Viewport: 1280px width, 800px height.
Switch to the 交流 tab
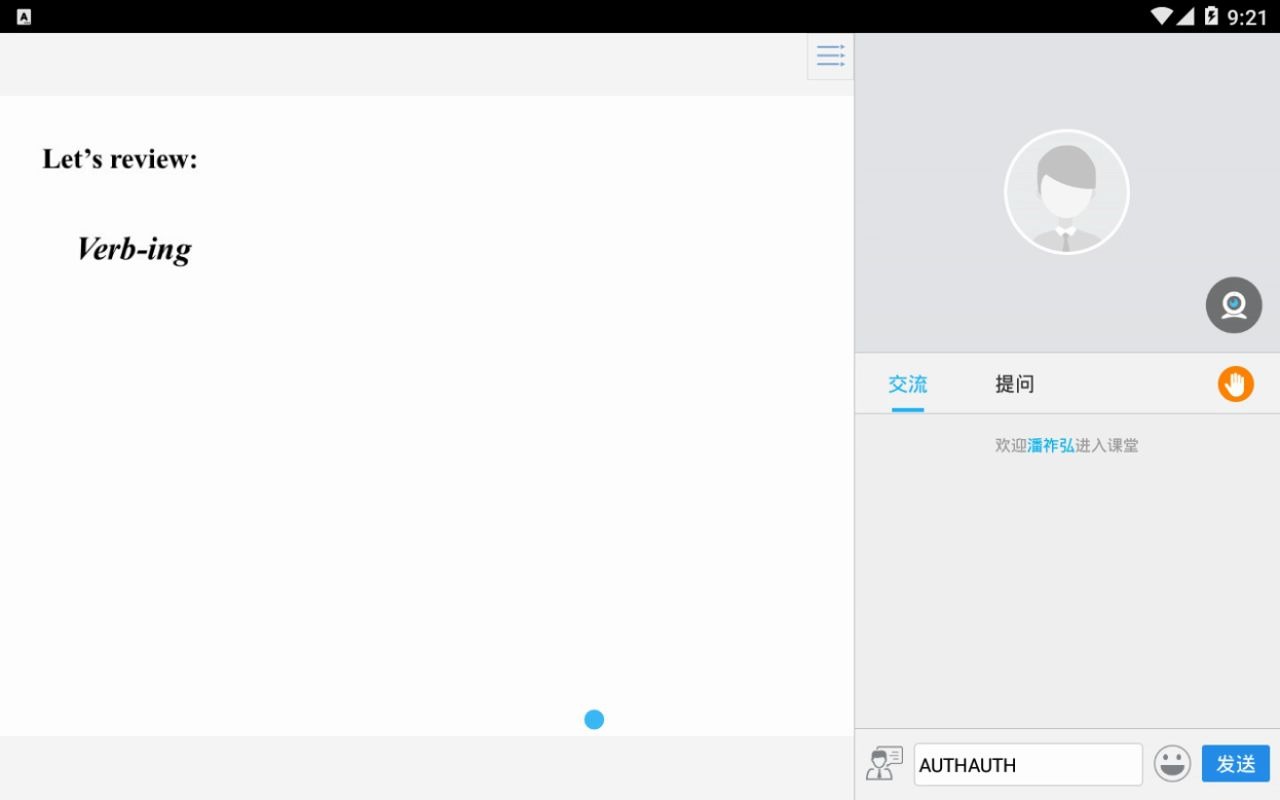click(908, 384)
